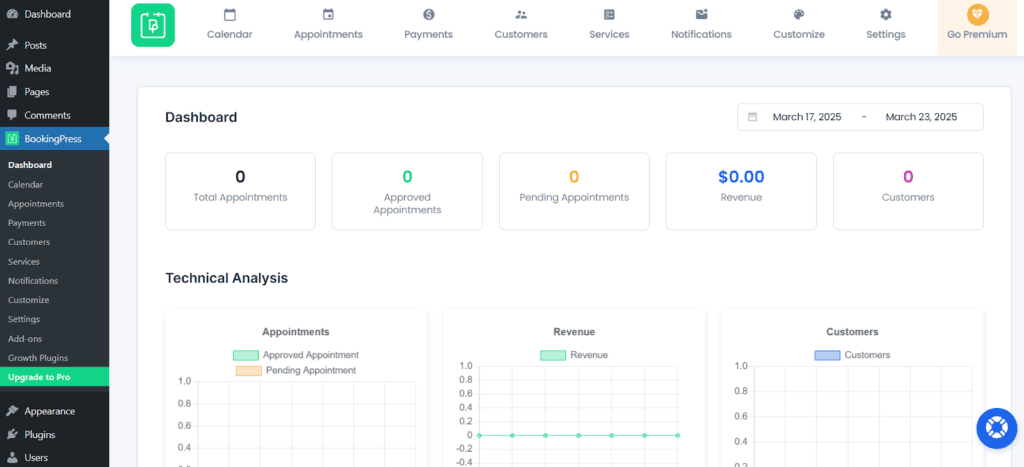Click the $0.00 Revenue summary card
1024x467 pixels.
click(x=741, y=191)
